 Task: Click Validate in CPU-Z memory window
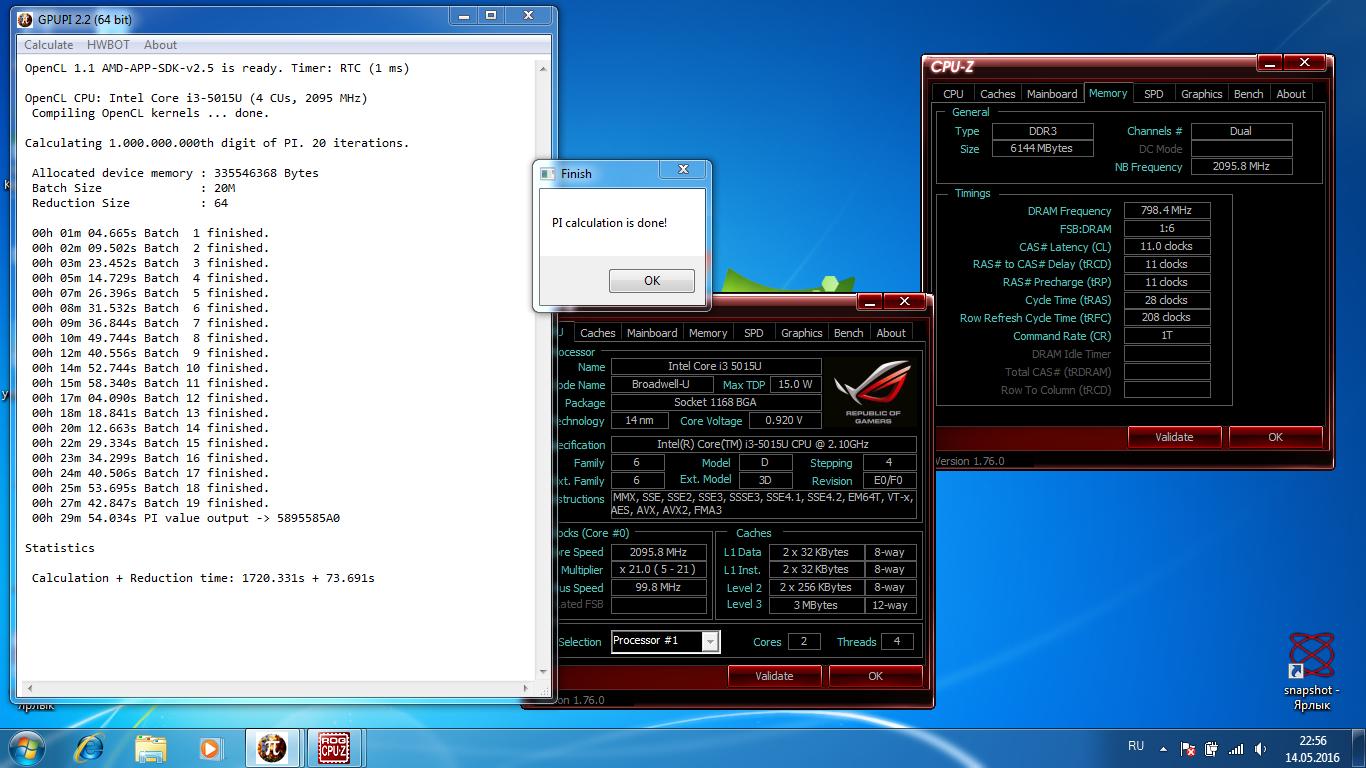1174,437
